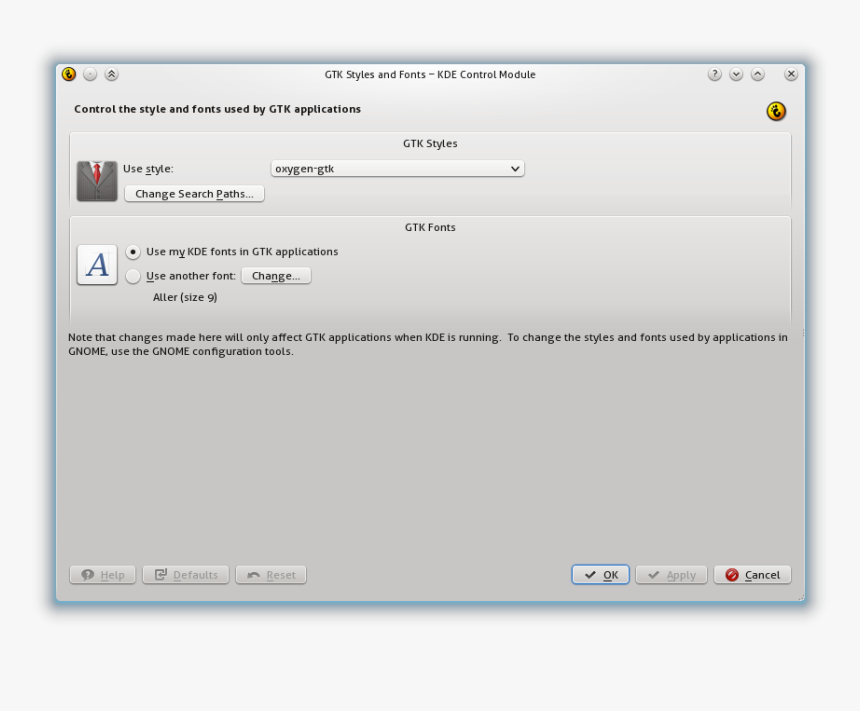This screenshot has width=860, height=711.
Task: Minimize the window with down-chevron button
Action: point(736,74)
